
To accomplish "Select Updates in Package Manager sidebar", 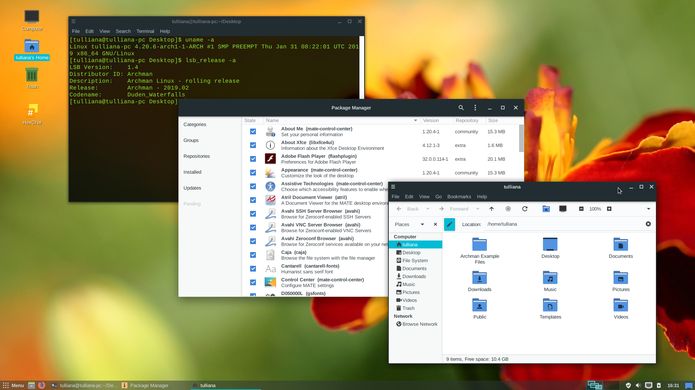I will (192, 188).
